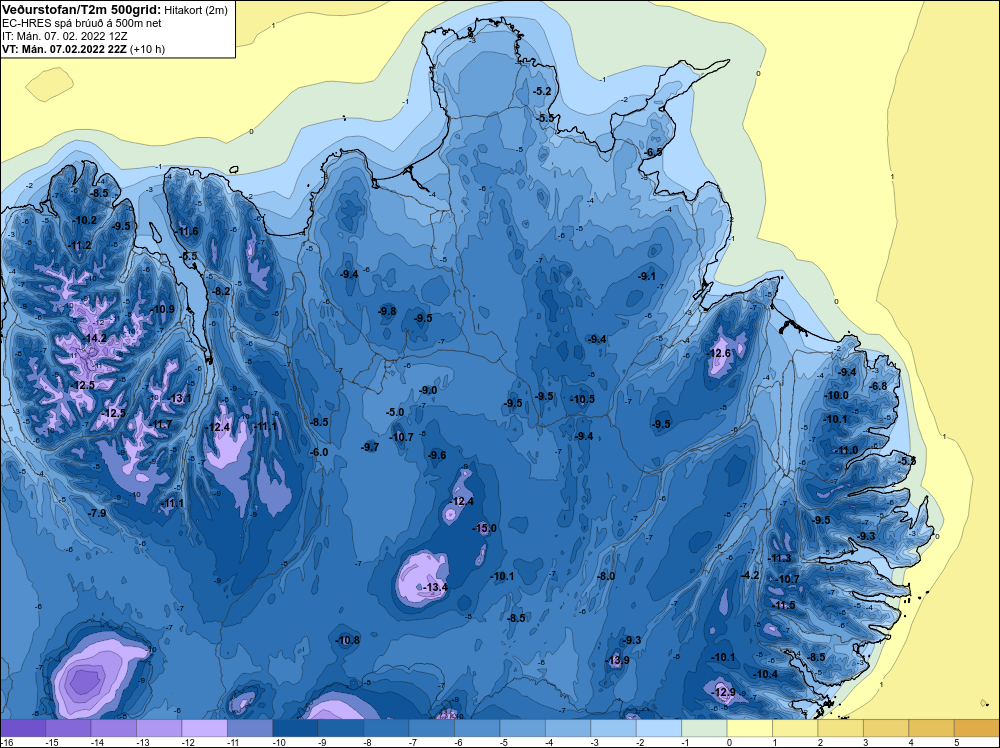Screen dimensions: 1000x748
Task: Click the -14.2 temperature label
Action: point(94,338)
